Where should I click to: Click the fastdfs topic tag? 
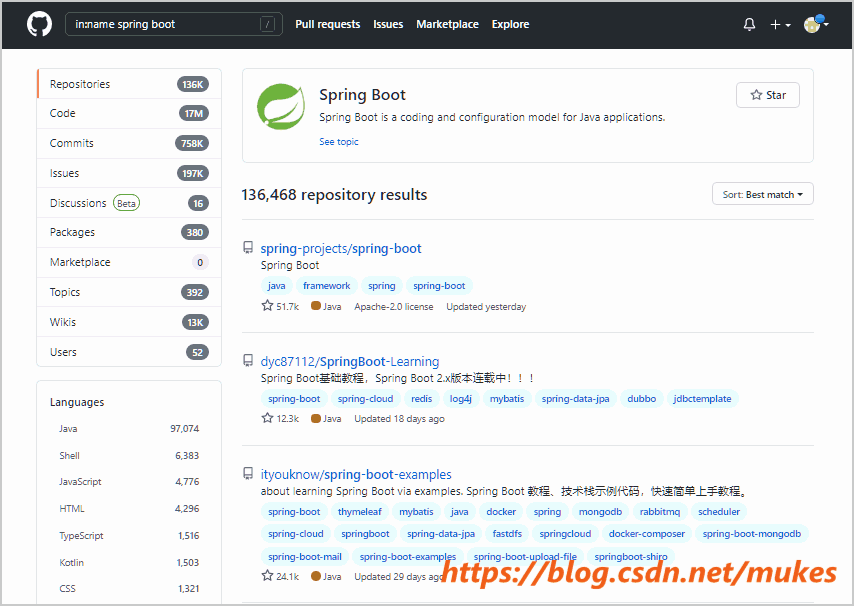click(x=507, y=534)
